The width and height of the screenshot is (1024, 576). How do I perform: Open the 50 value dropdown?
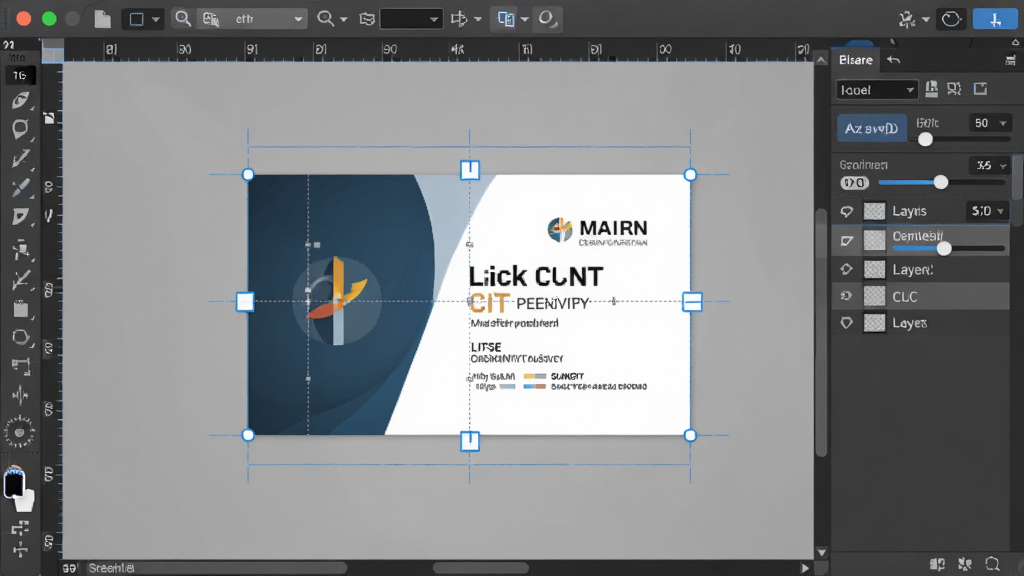click(989, 123)
